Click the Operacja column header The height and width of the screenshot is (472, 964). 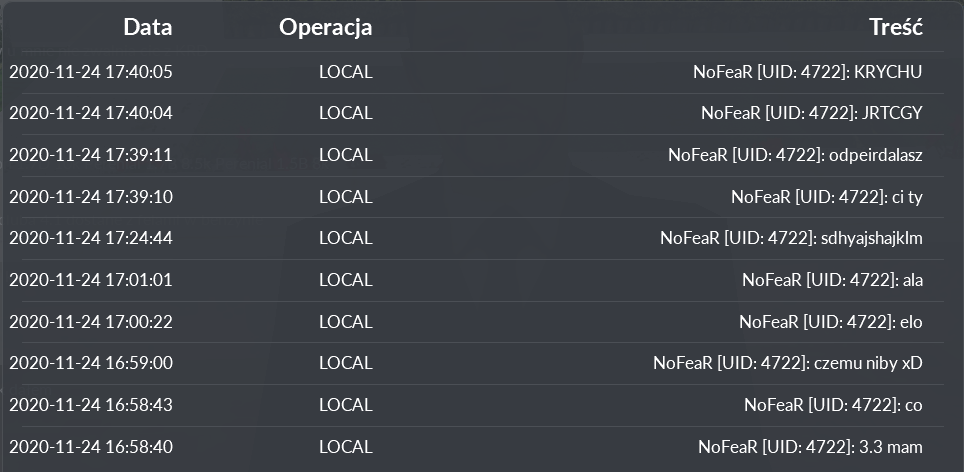point(325,28)
